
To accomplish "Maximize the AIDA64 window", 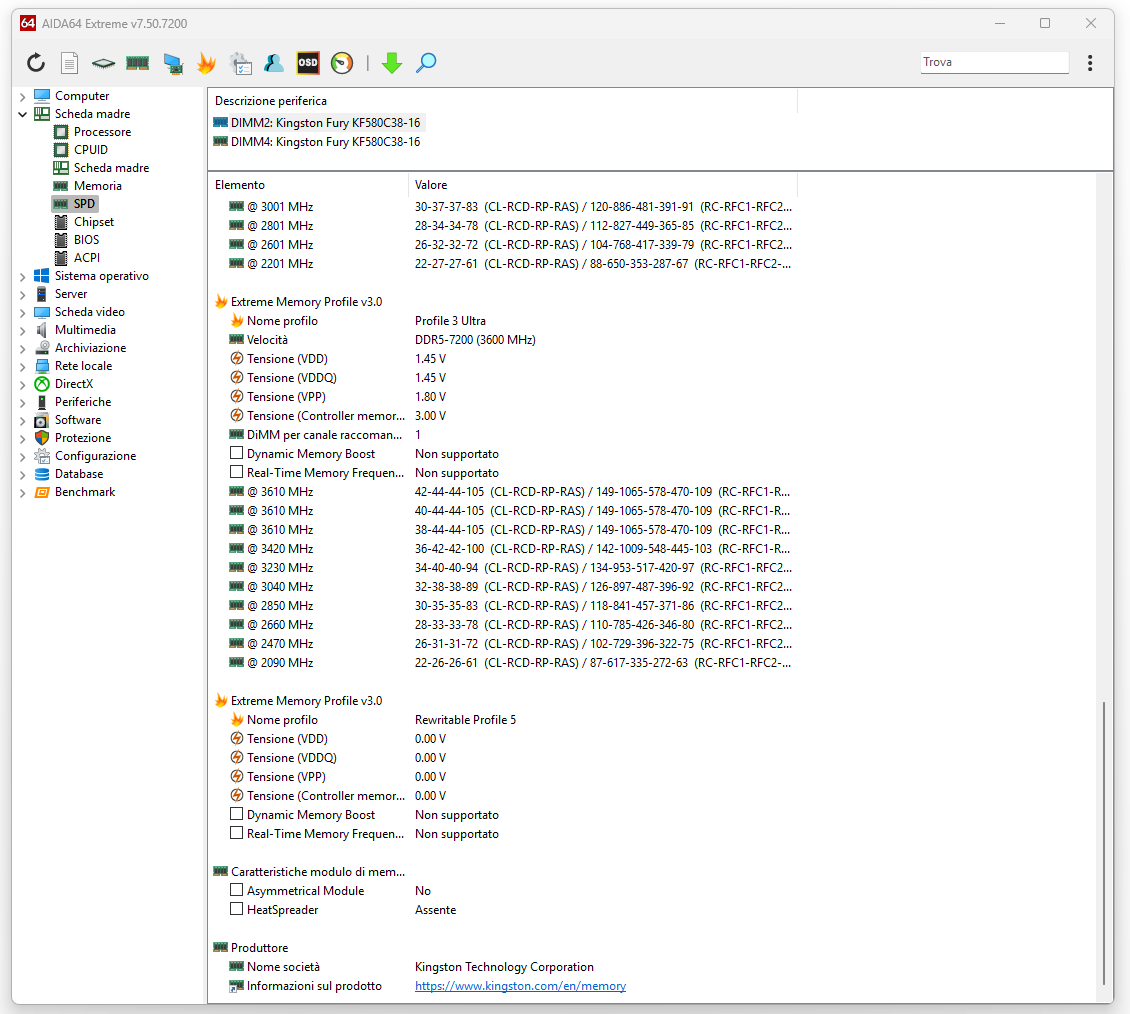I will pos(1045,23).
